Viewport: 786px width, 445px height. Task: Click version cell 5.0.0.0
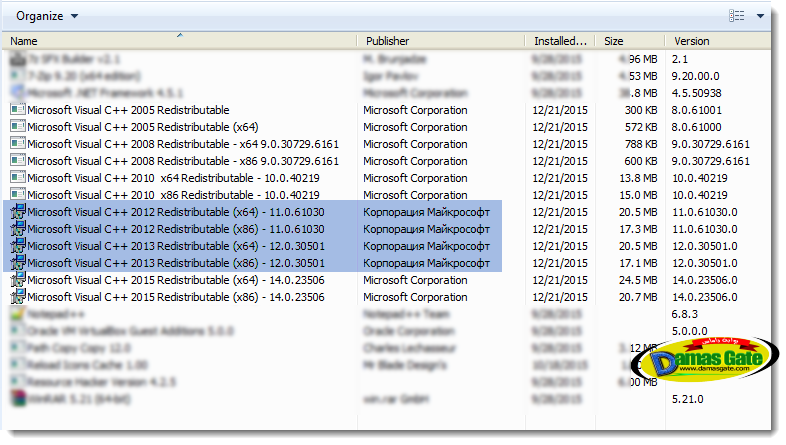click(x=690, y=331)
